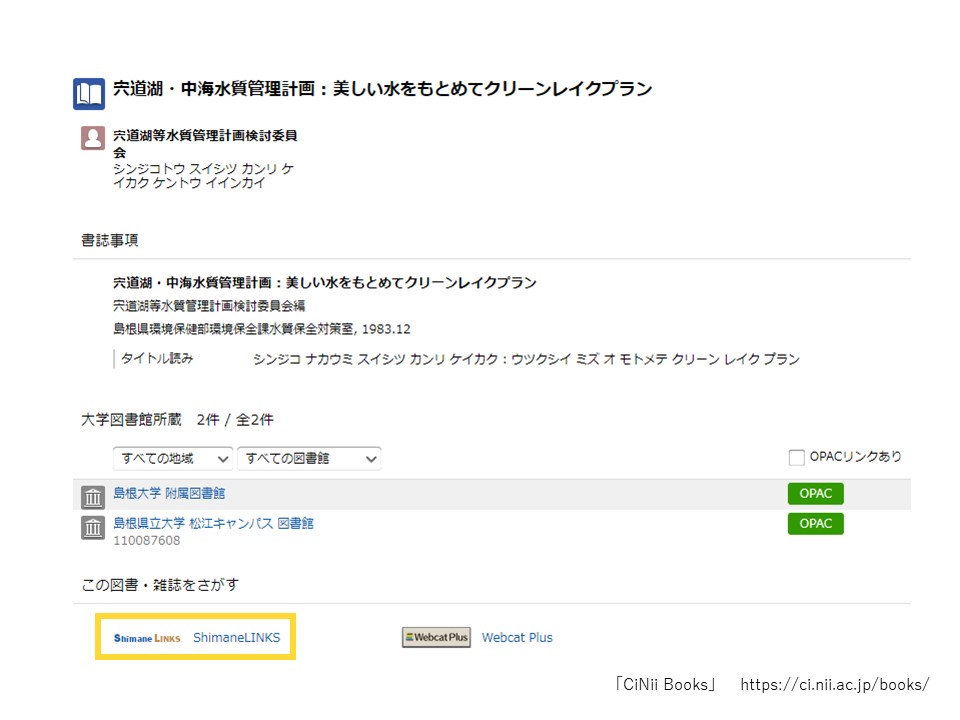Visit the Webcat Plus text link
This screenshot has height=720, width=960.
point(517,638)
